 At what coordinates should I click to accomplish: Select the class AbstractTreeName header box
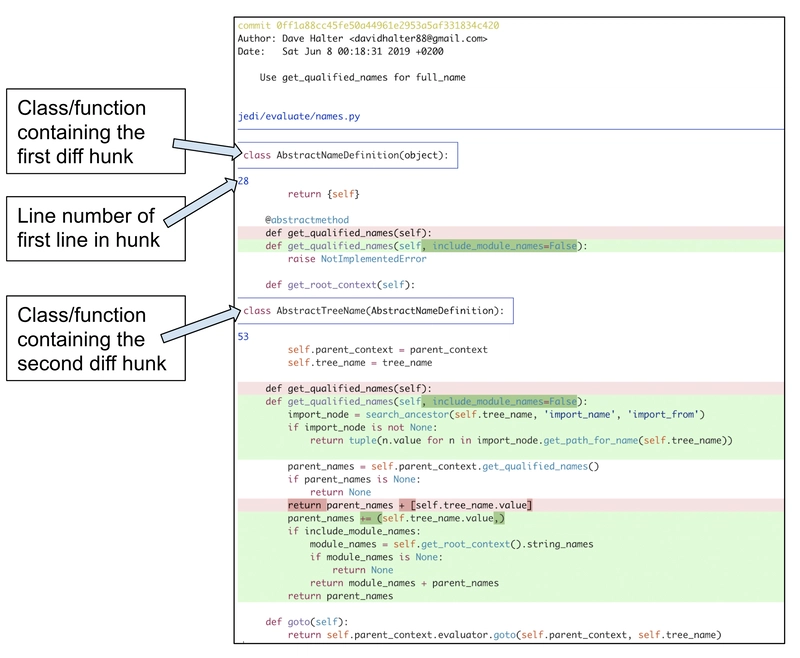point(374,311)
